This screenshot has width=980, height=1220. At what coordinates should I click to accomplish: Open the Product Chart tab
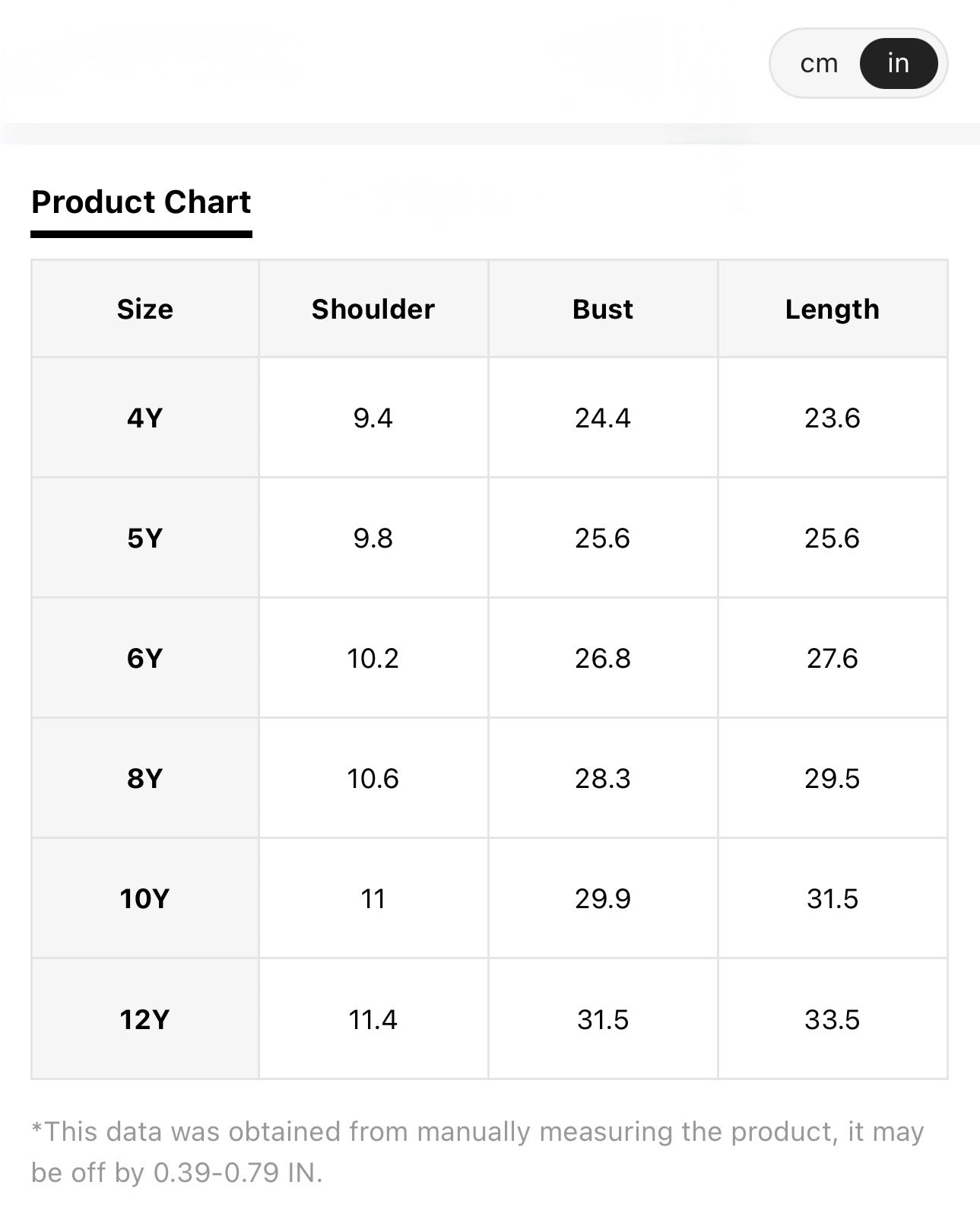[x=141, y=202]
